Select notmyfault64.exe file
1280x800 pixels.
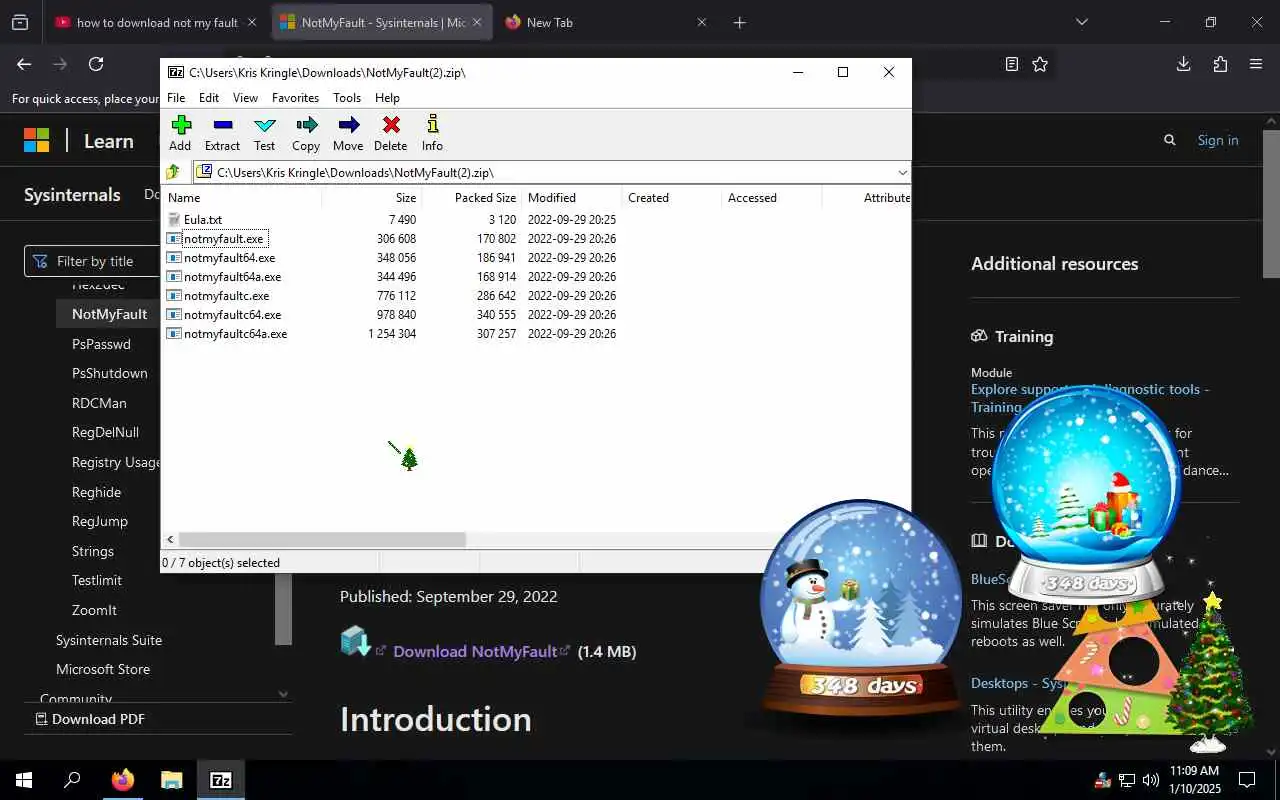229,258
